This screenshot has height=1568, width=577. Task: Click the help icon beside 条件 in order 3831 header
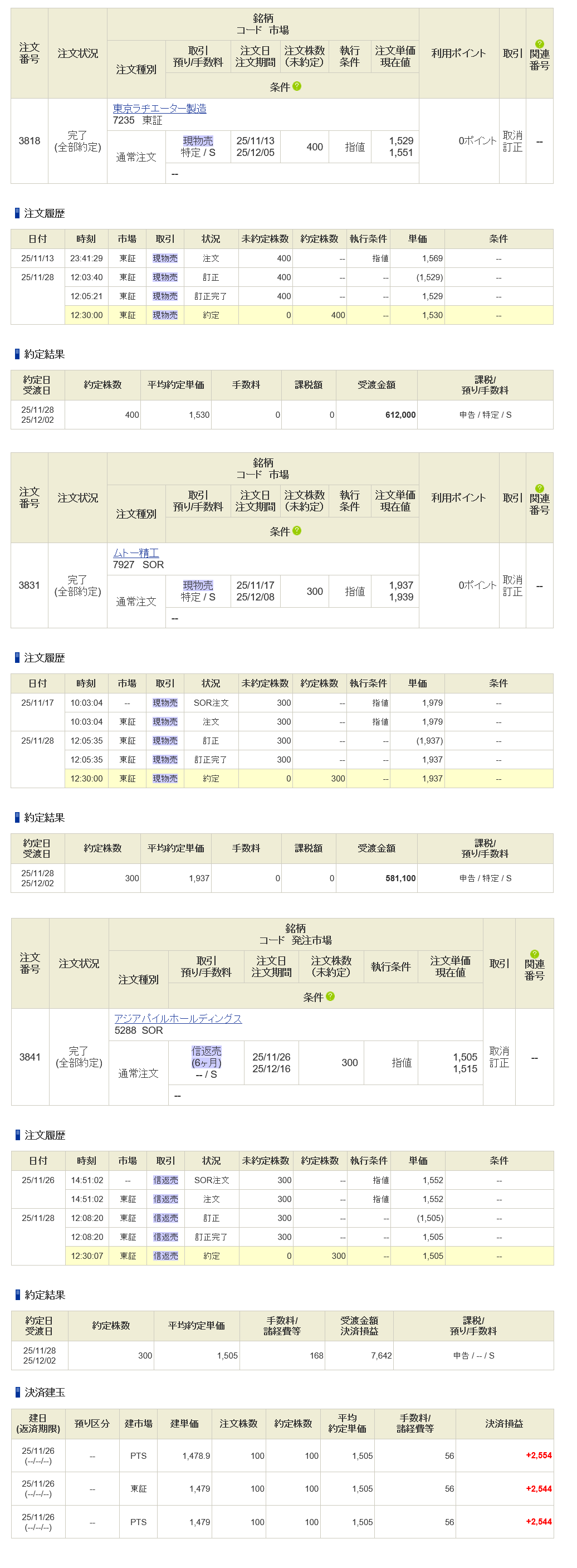coord(296,531)
